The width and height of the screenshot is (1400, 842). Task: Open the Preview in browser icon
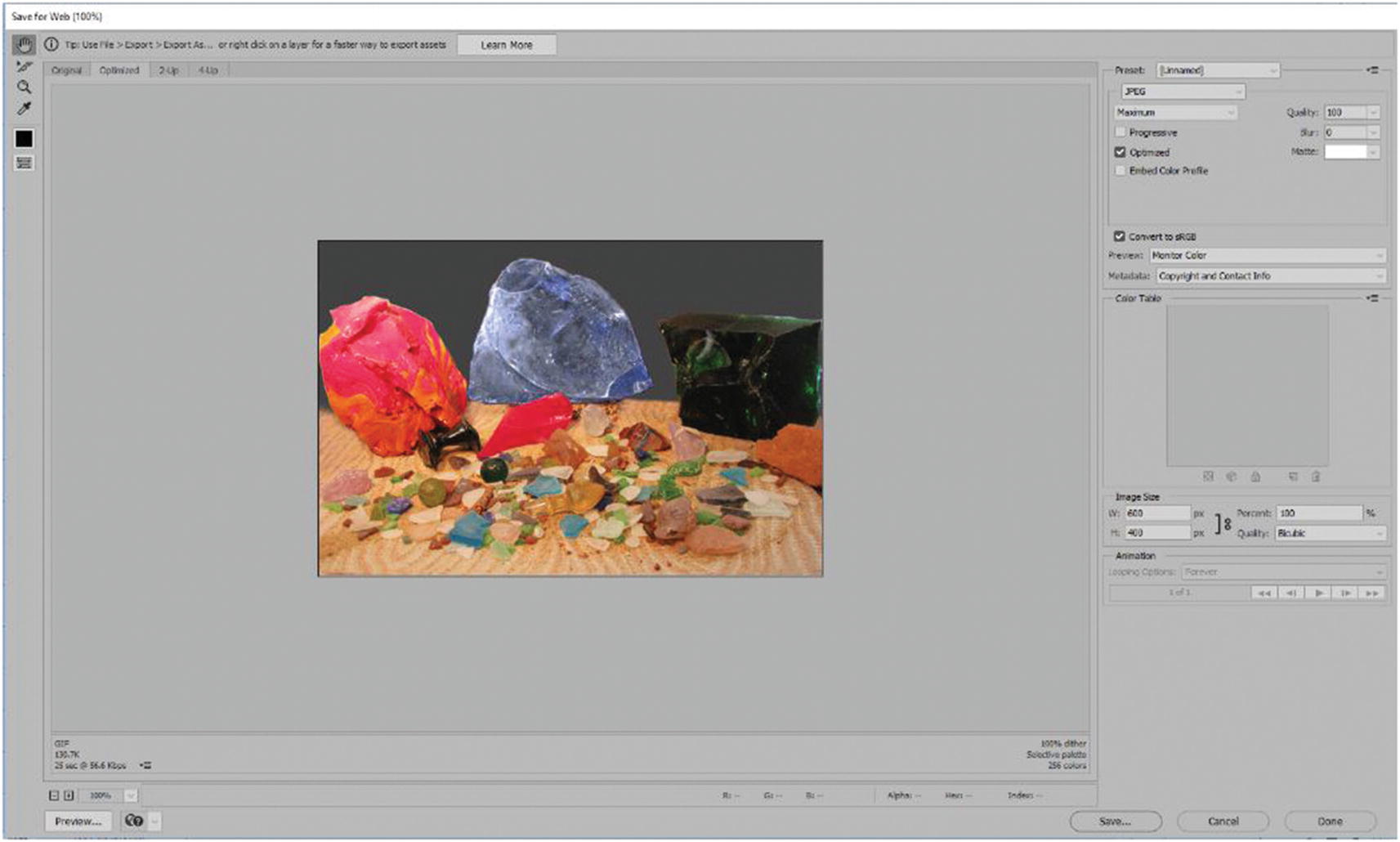point(136,821)
